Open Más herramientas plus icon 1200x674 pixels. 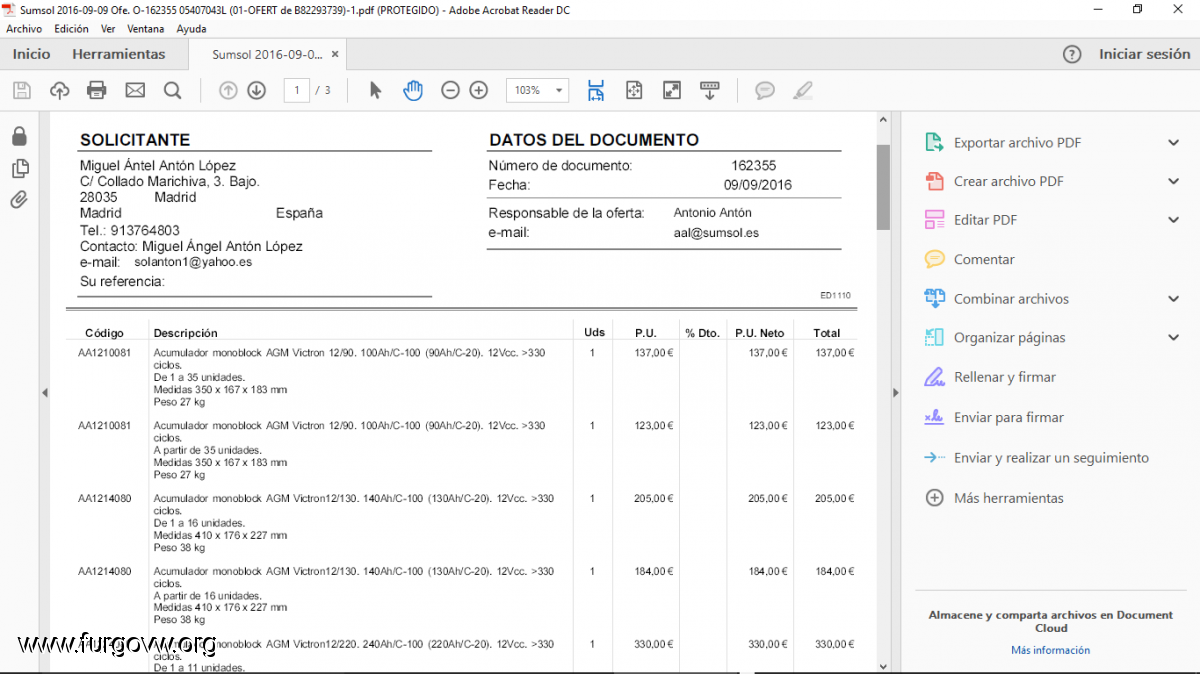[935, 498]
